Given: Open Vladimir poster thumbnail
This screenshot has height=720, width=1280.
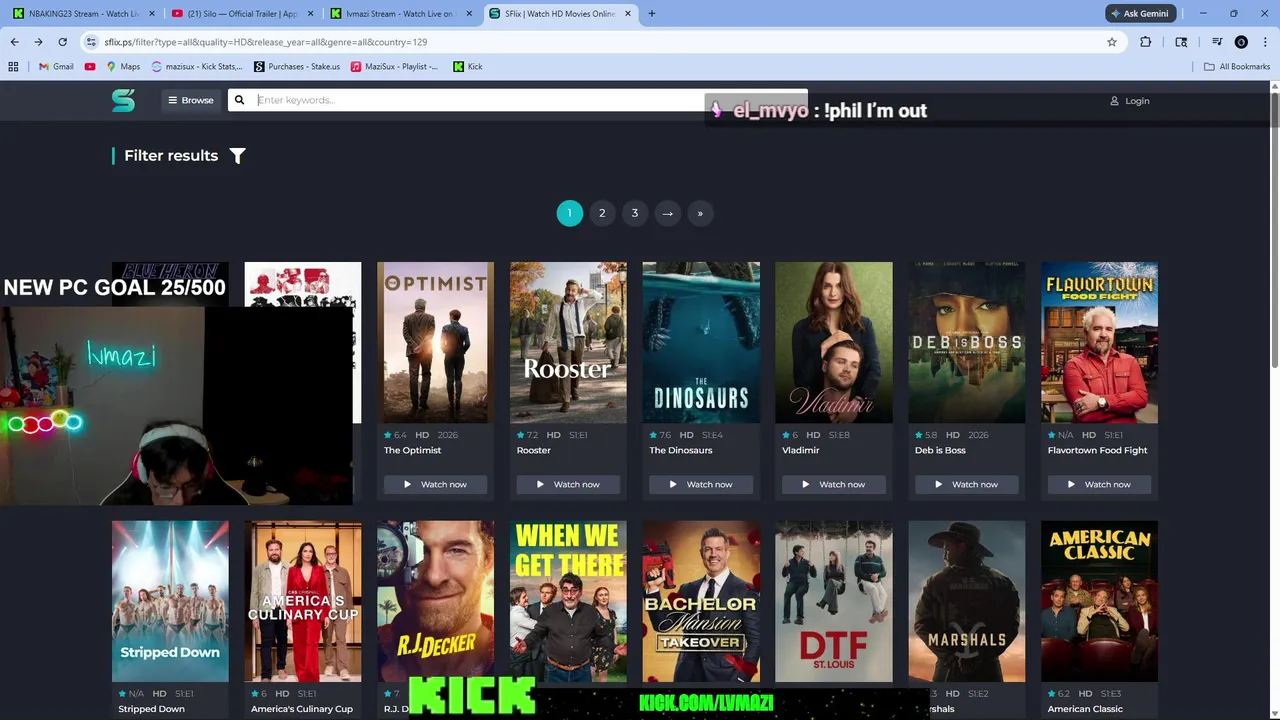Looking at the screenshot, I should click(834, 342).
